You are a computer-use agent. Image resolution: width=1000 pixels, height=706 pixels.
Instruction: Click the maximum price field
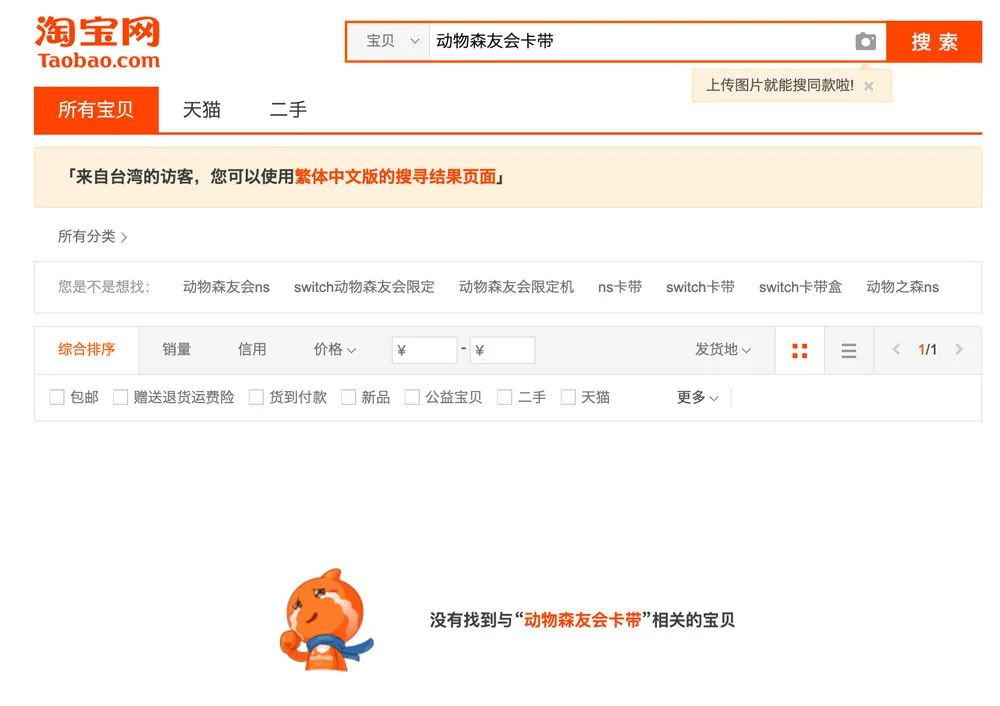click(x=503, y=350)
